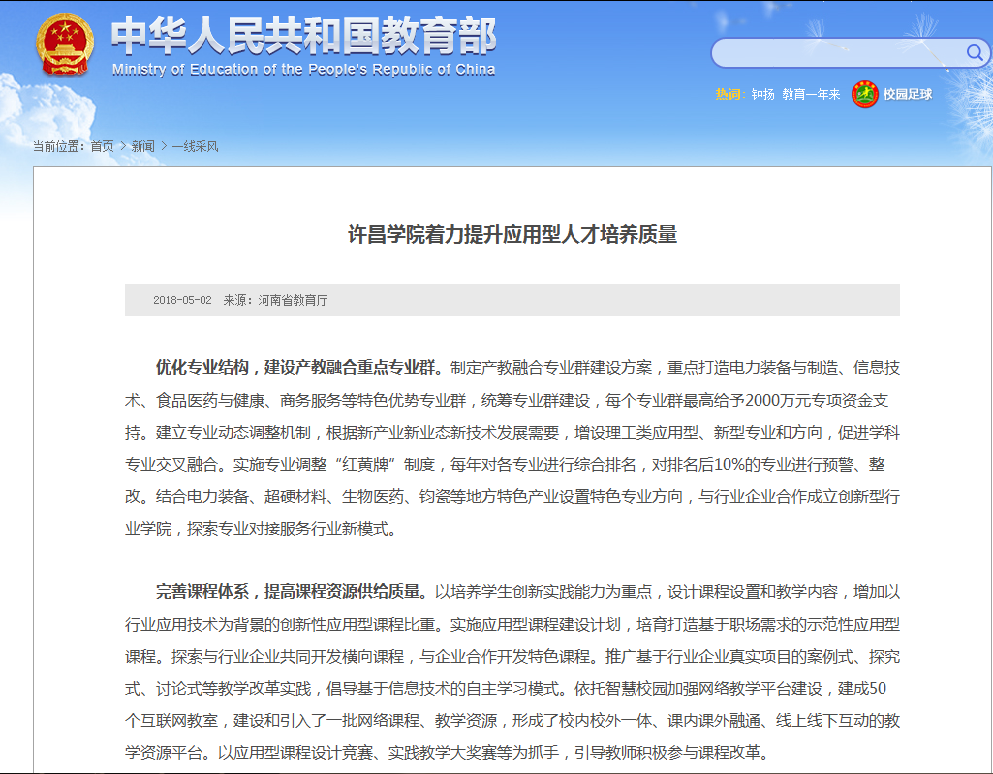Click the Ministry of Education English subtitle
The image size is (993, 774).
coord(303,70)
